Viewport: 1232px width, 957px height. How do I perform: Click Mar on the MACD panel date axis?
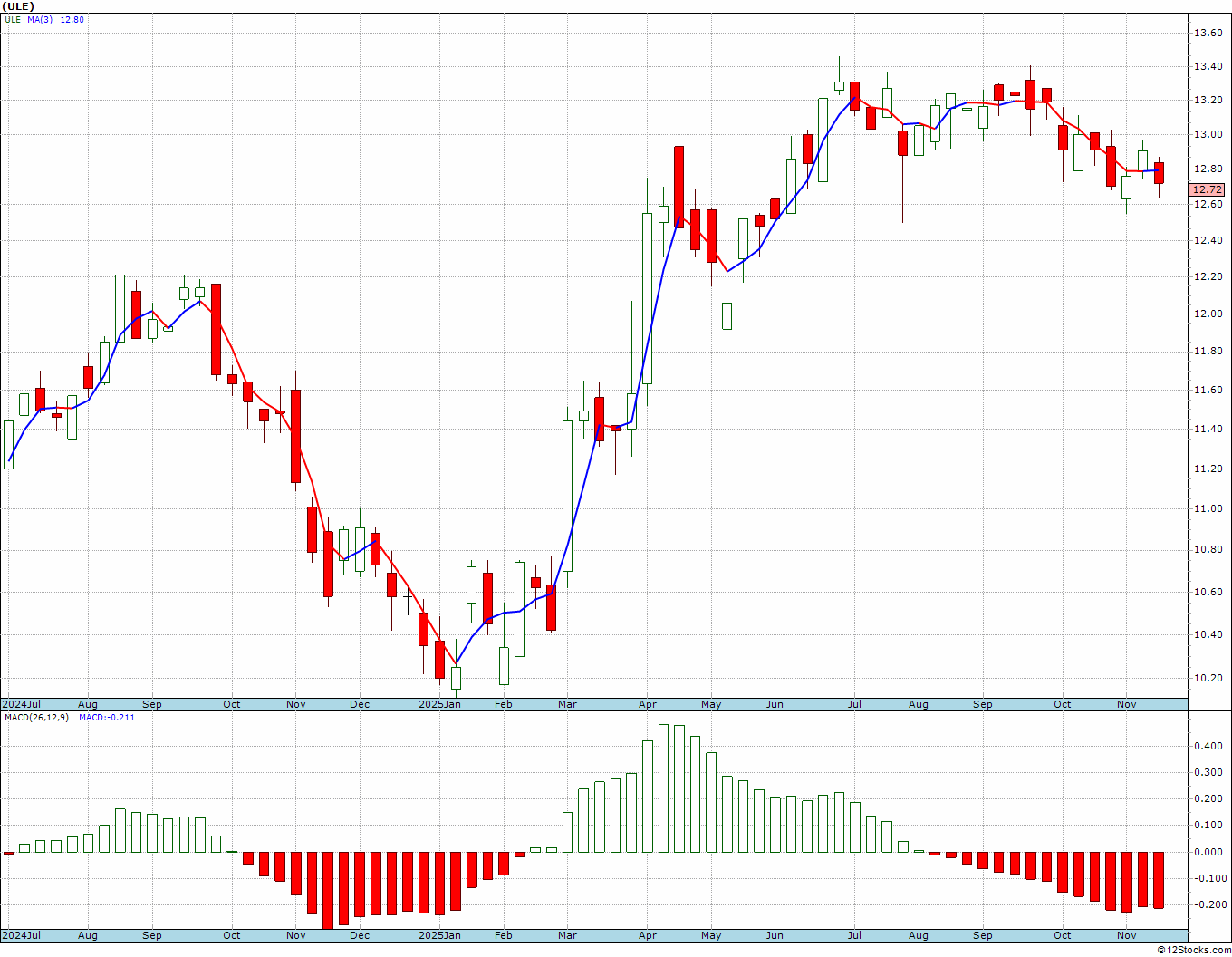567,934
